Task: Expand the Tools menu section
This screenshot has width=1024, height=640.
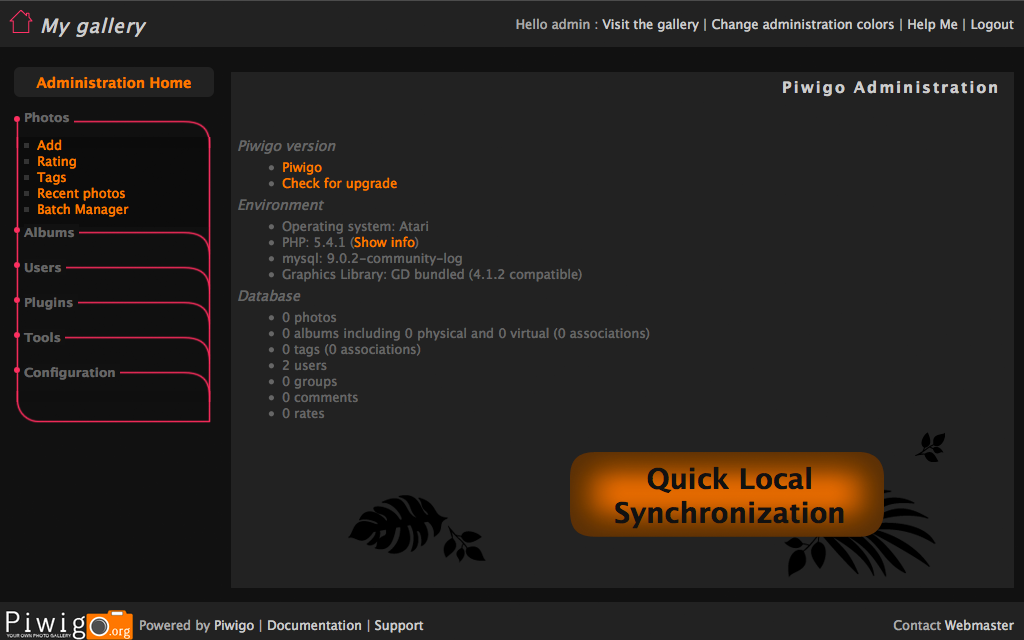Action: pos(43,338)
